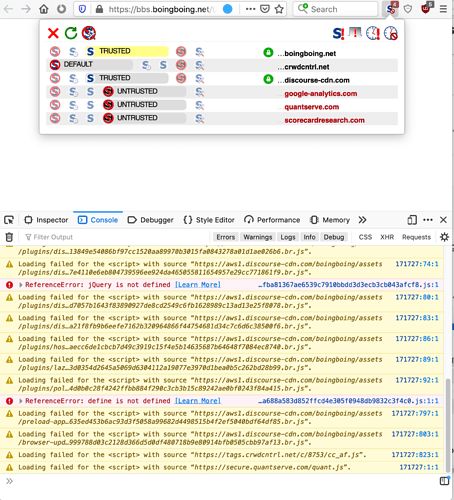Set quantserve.com to Default preset

(55, 105)
